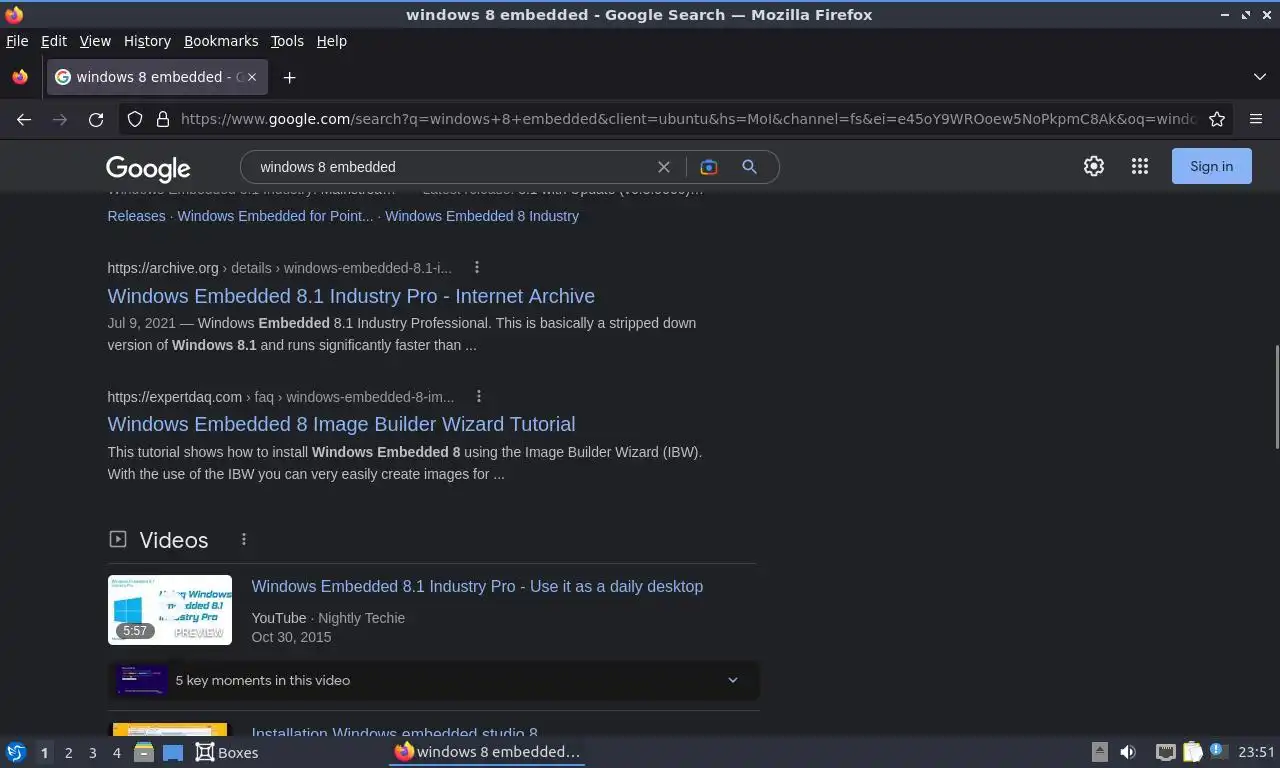
Task: Open more options for archive.org result
Action: 477,267
